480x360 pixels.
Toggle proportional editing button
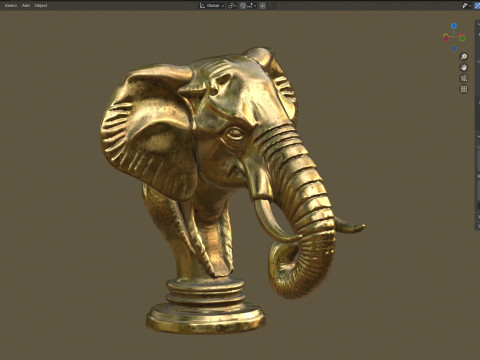[262, 6]
